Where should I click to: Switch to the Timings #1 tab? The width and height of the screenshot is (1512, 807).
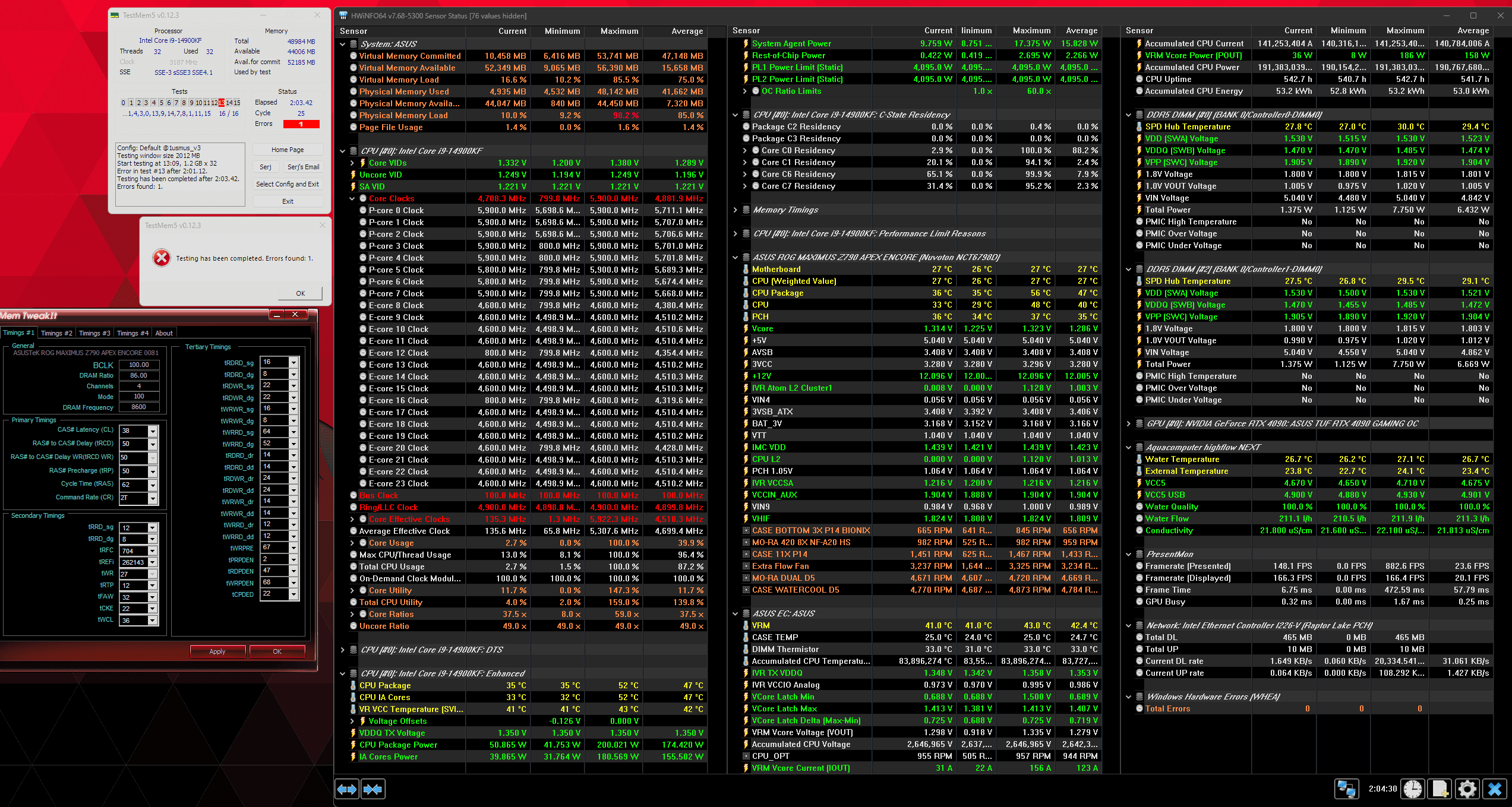click(18, 333)
